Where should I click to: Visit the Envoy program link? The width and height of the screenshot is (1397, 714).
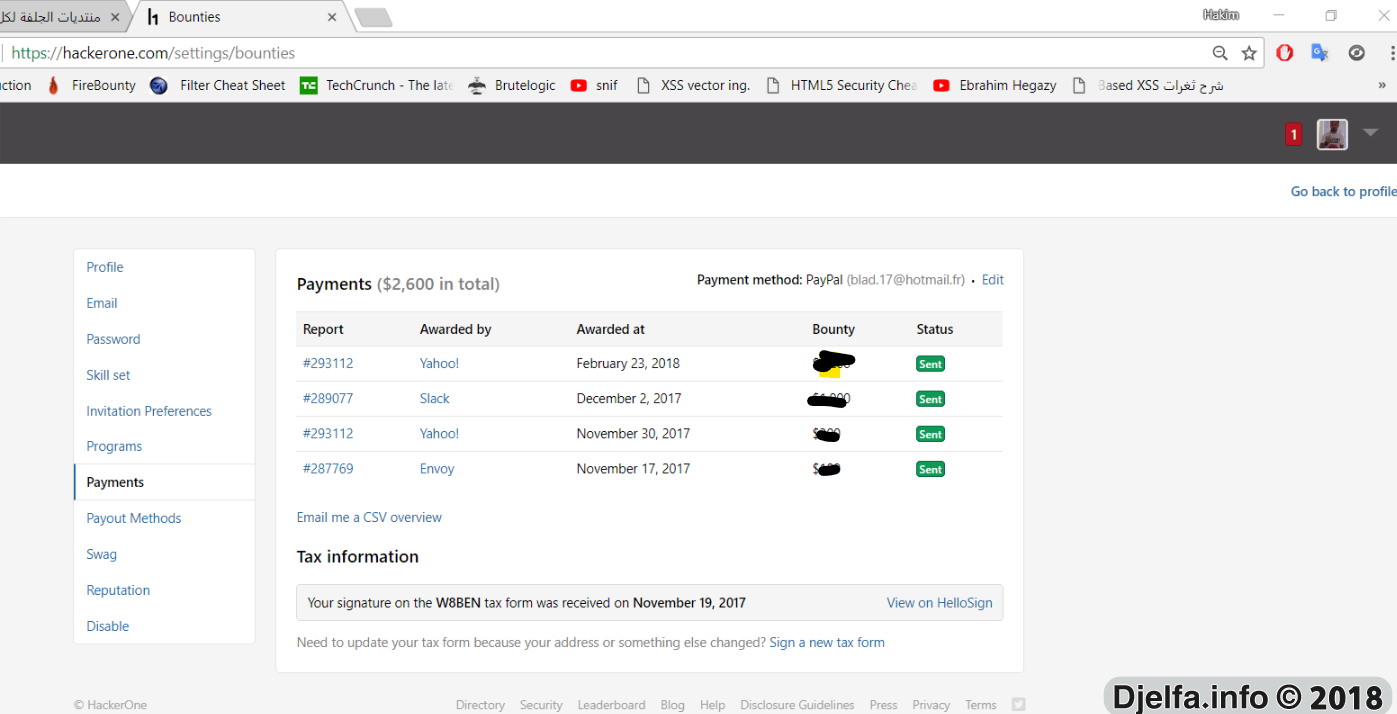[437, 468]
